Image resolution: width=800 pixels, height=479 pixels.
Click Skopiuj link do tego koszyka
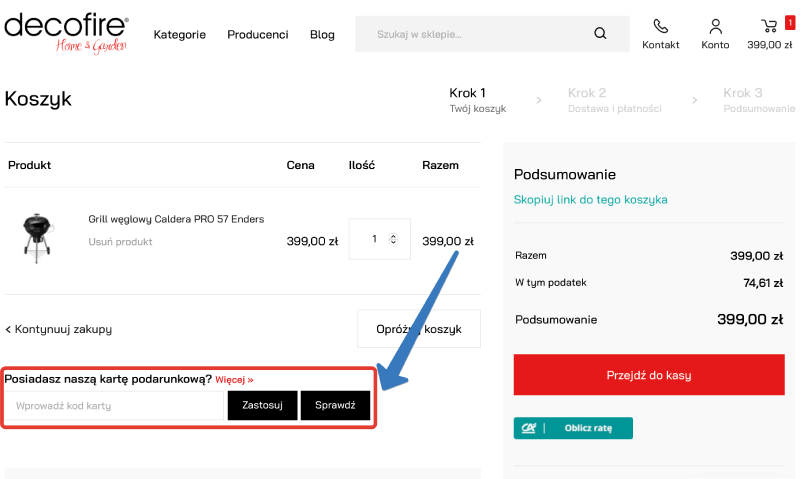[590, 200]
